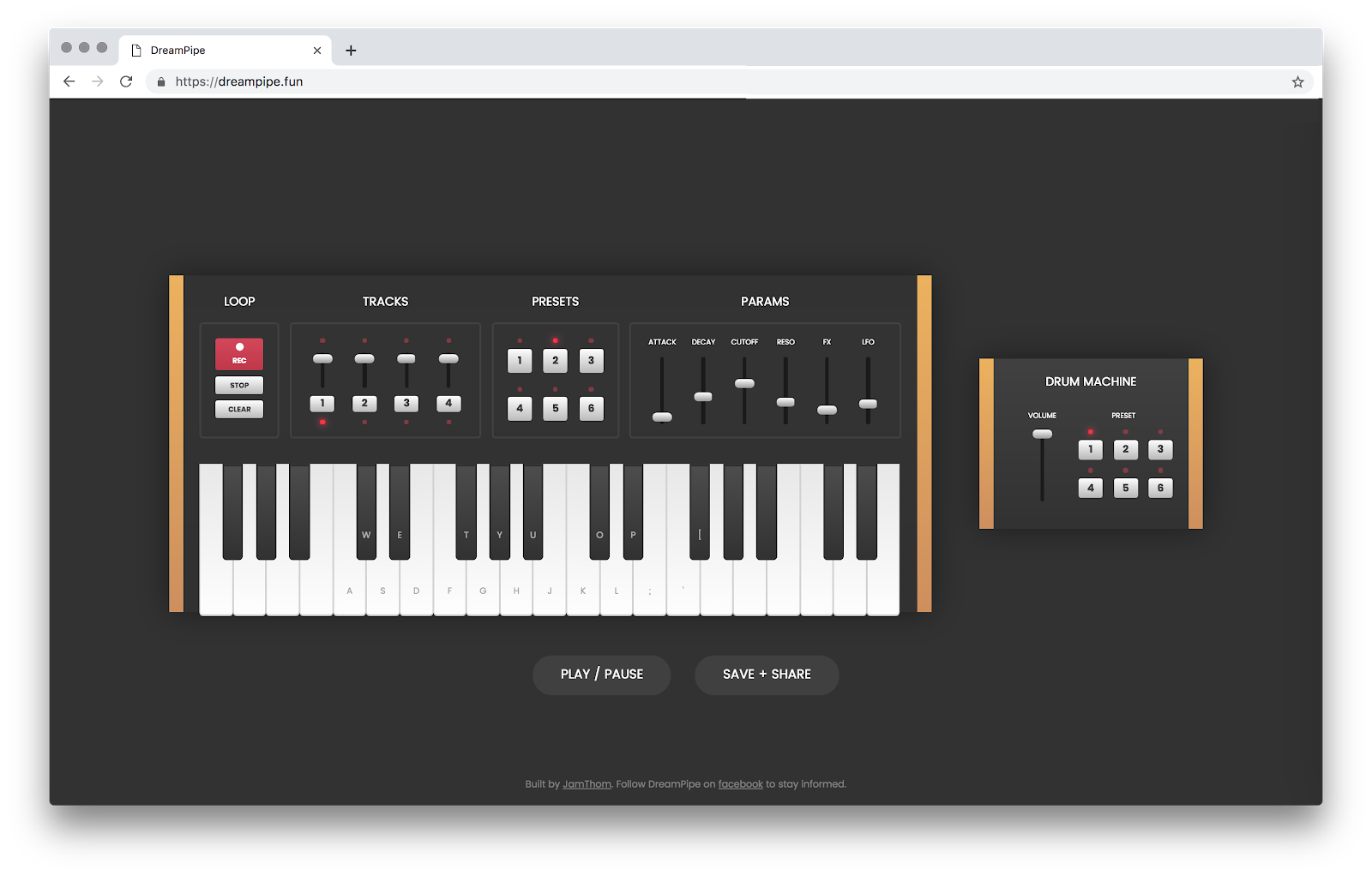Select drum machine preset 3
Viewport: 1372px width, 876px height.
click(x=1159, y=449)
